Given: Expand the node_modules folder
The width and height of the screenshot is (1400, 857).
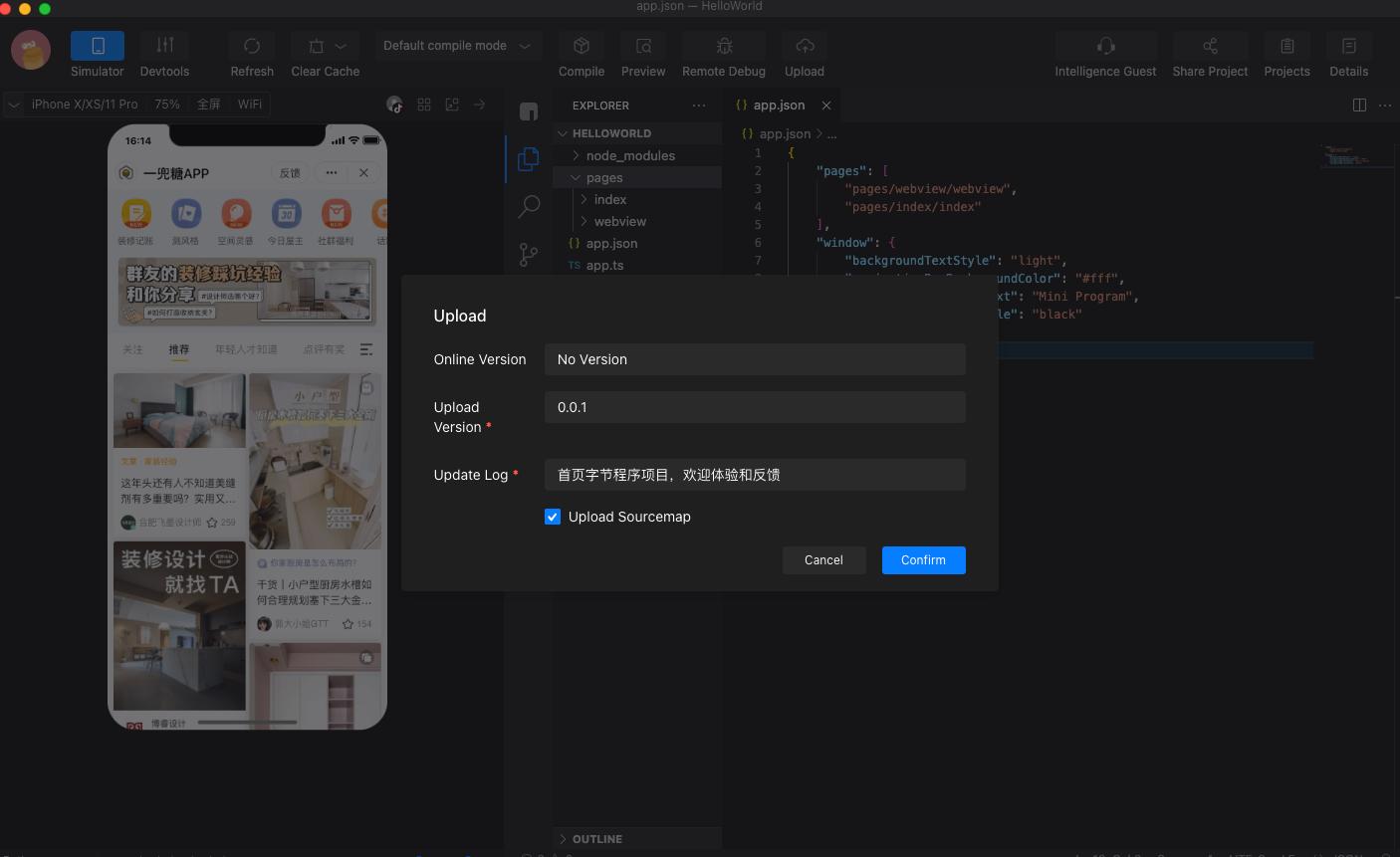Looking at the screenshot, I should click(x=629, y=155).
